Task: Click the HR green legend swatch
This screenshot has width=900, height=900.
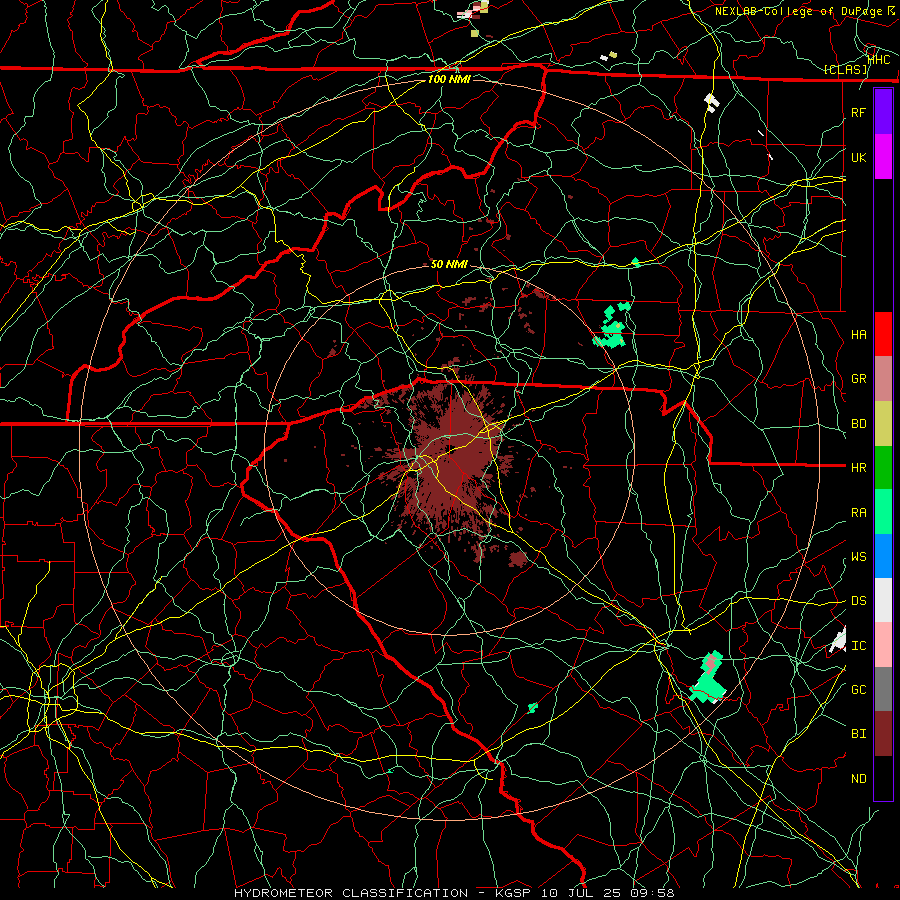Action: click(x=883, y=468)
